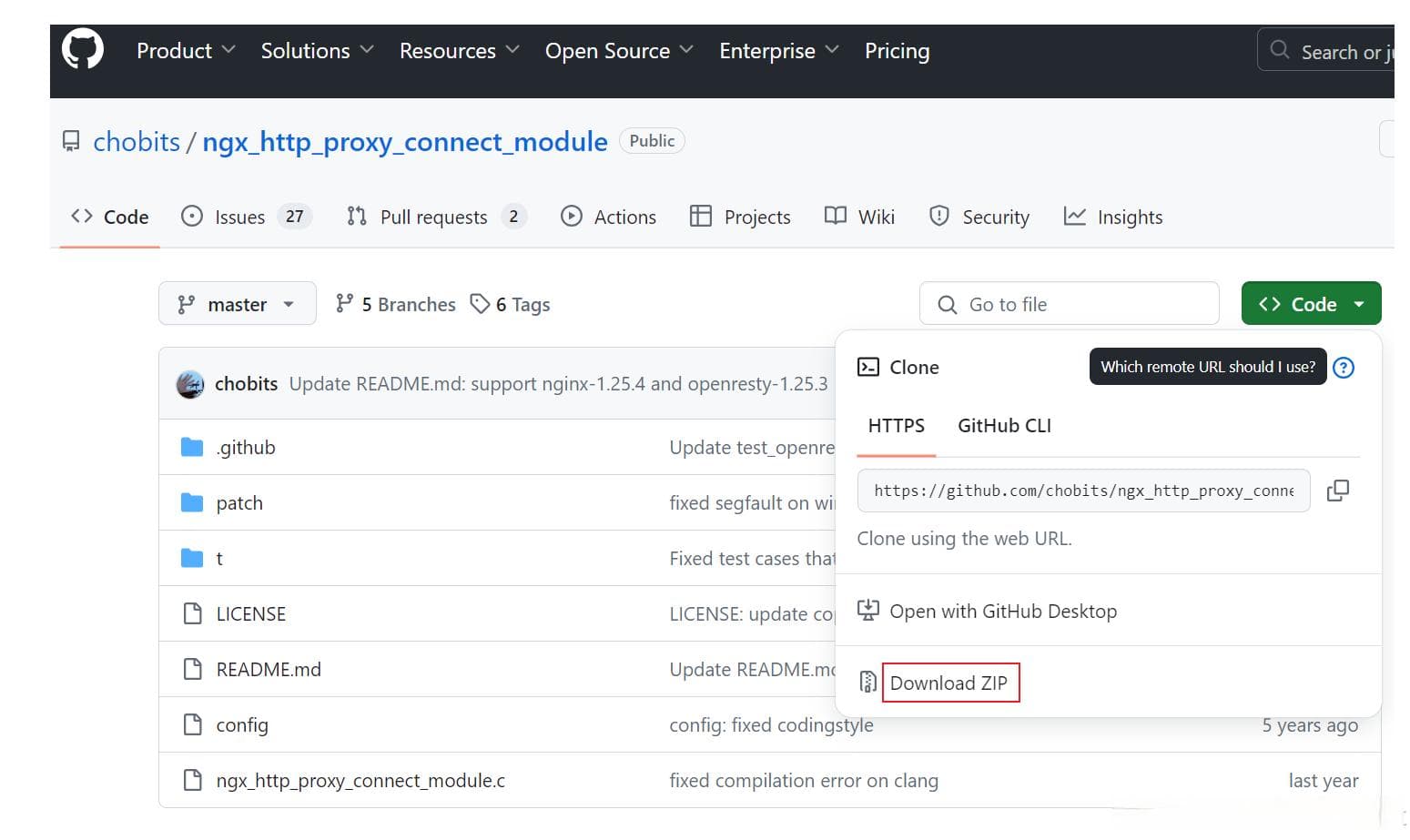Select the HTTPS clone tab
The height and width of the screenshot is (840, 1410).
point(897,426)
